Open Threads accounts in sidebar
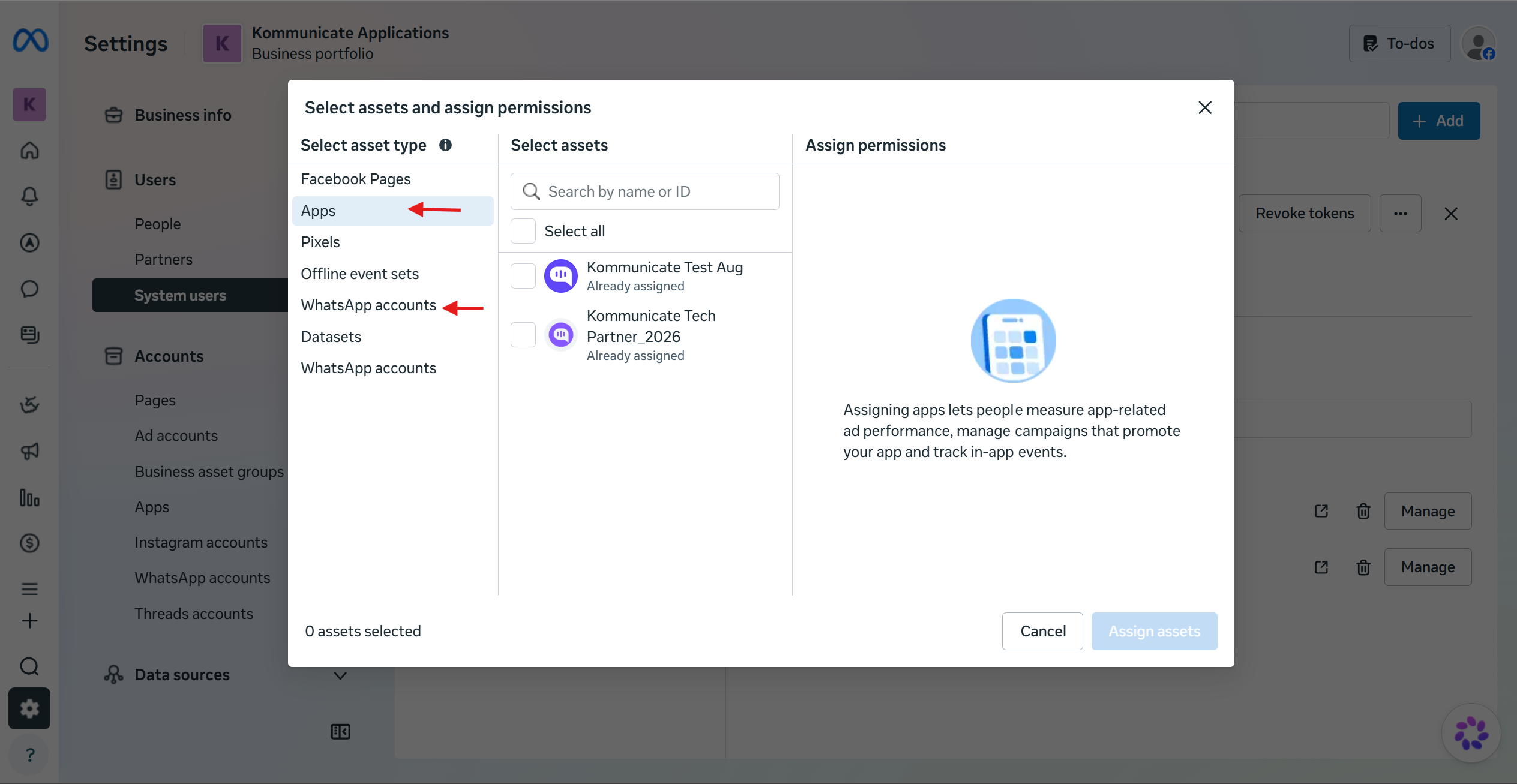Viewport: 1517px width, 784px height. click(x=193, y=614)
